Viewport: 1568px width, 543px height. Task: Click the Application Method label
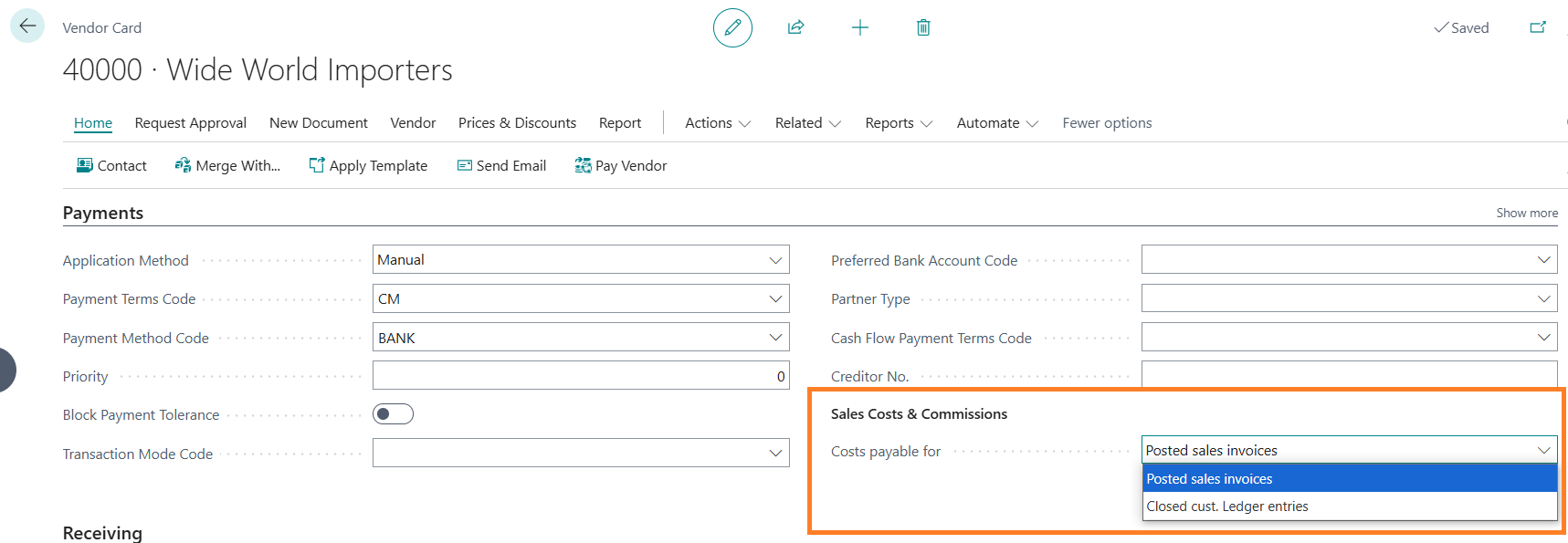click(x=126, y=260)
